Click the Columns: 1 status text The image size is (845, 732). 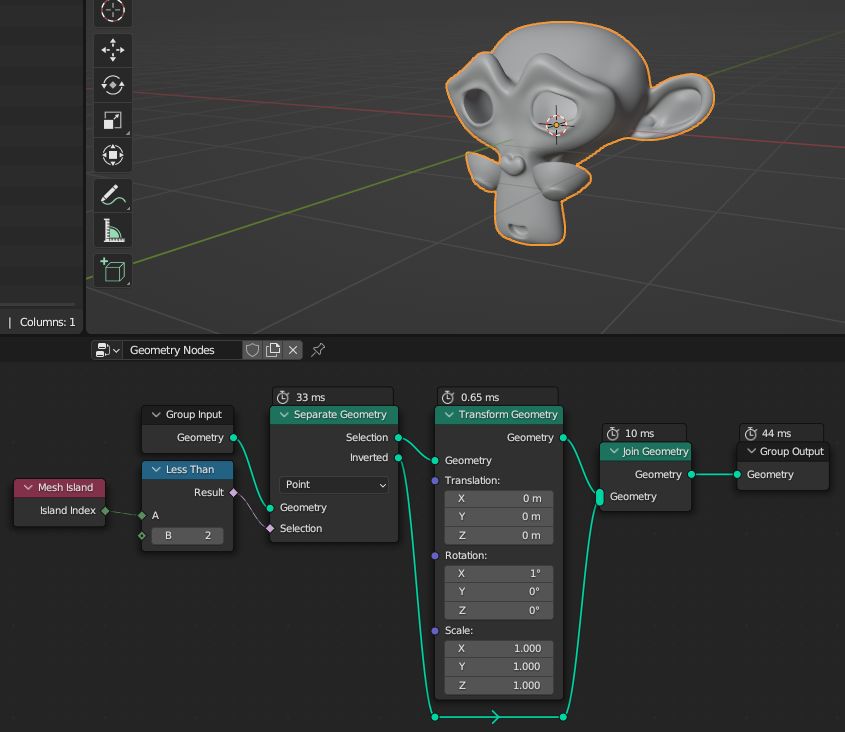click(47, 322)
